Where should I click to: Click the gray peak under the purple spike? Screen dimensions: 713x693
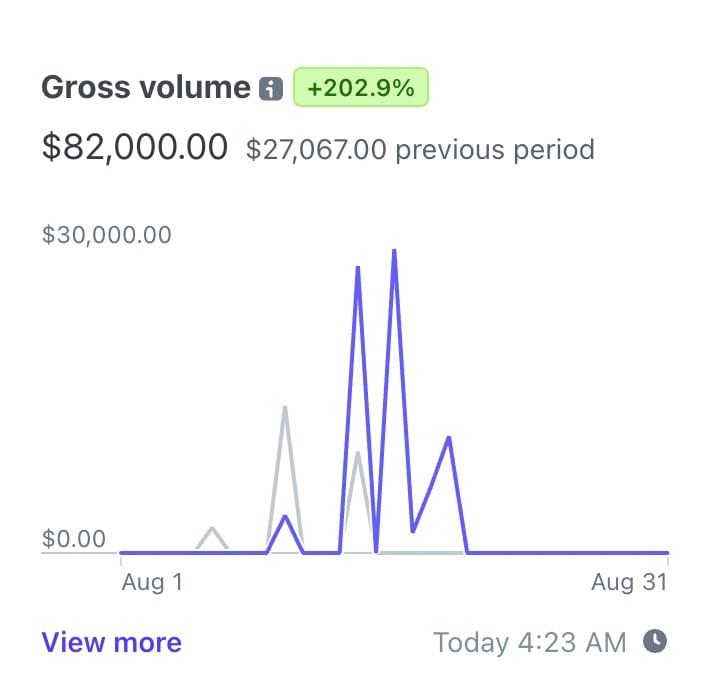[358, 453]
